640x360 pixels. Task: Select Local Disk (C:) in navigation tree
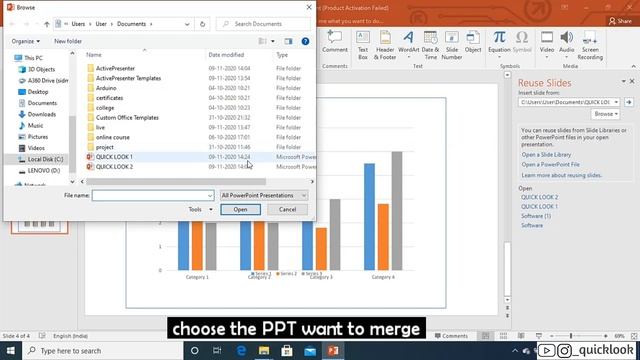pyautogui.click(x=45, y=159)
